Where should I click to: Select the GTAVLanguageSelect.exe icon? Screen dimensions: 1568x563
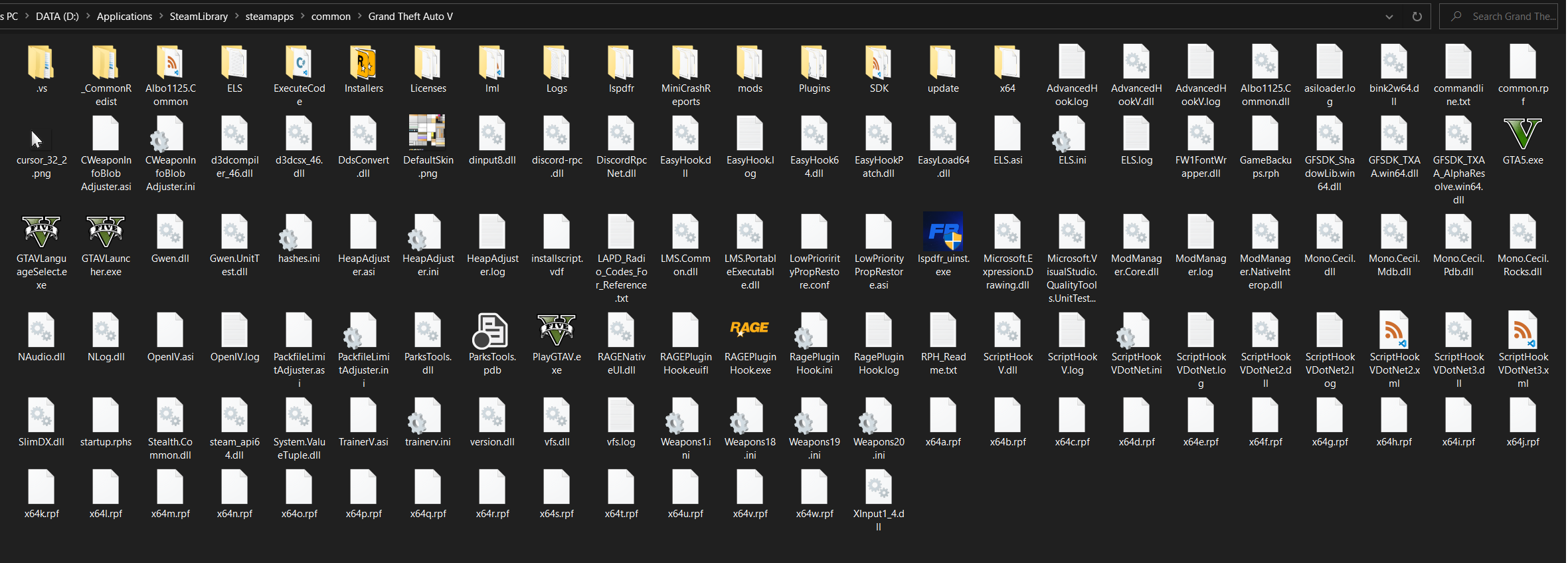[x=41, y=232]
